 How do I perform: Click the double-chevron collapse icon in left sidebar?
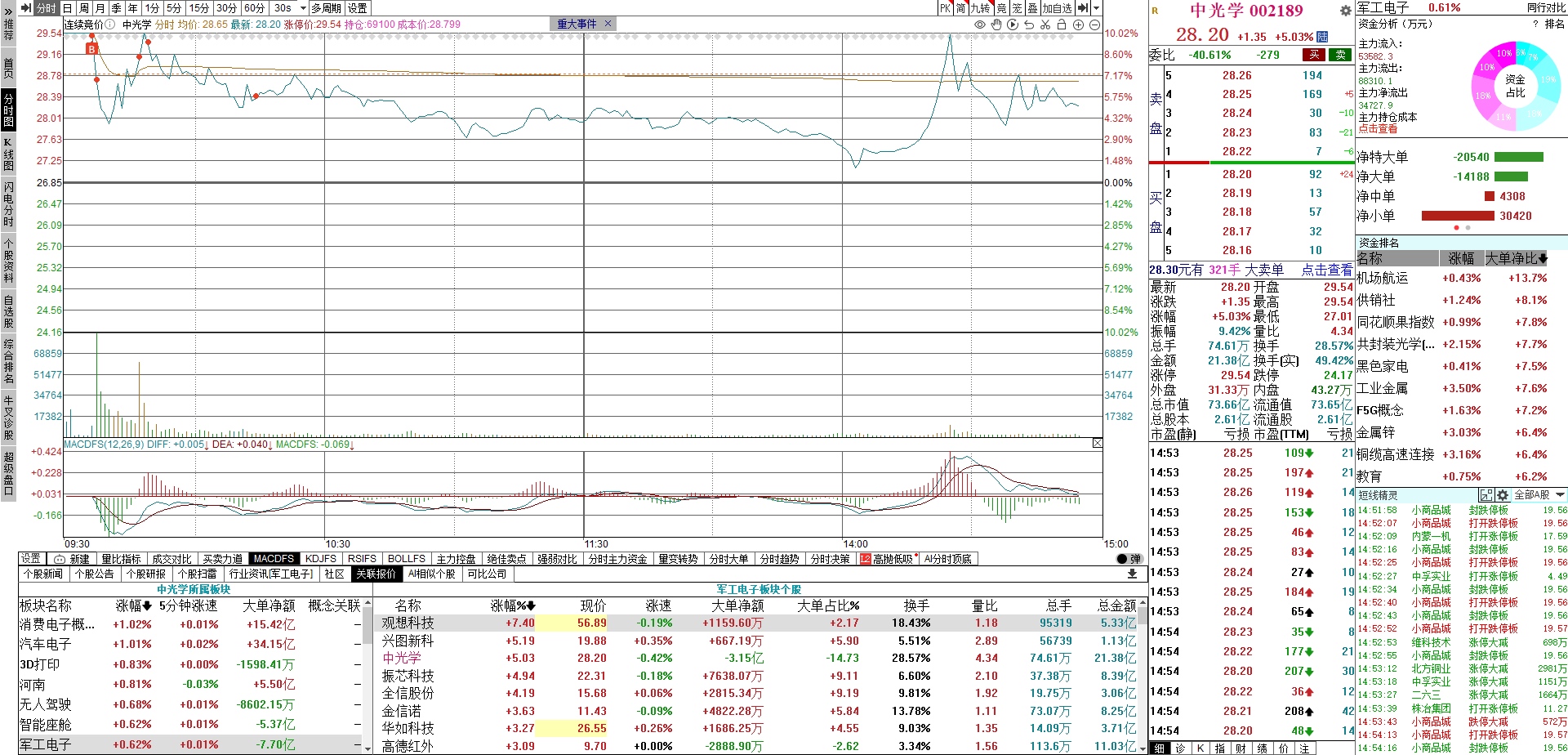click(x=8, y=11)
